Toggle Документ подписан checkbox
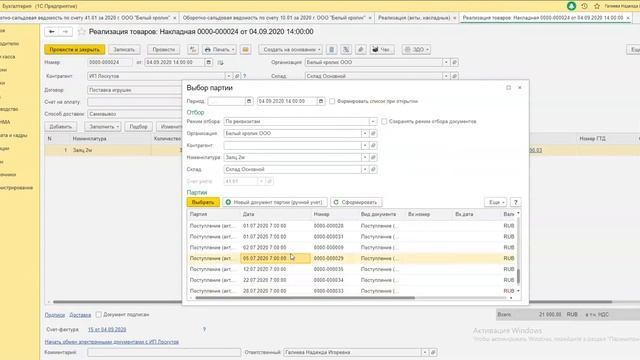Viewport: 640px width, 360px height. (x=98, y=315)
